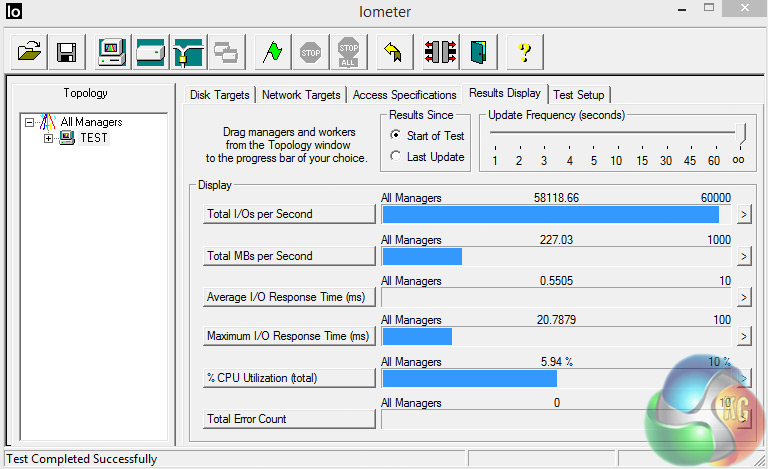This screenshot has height=469, width=768.
Task: Save the test configuration file
Action: click(x=67, y=51)
